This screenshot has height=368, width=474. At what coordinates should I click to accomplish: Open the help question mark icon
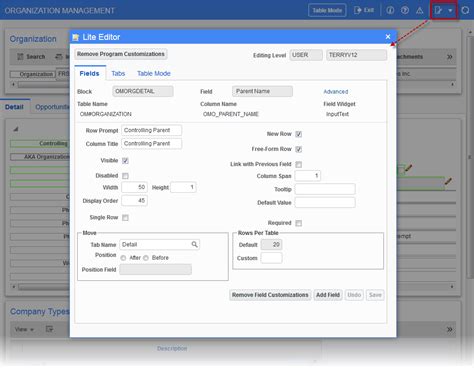(405, 10)
